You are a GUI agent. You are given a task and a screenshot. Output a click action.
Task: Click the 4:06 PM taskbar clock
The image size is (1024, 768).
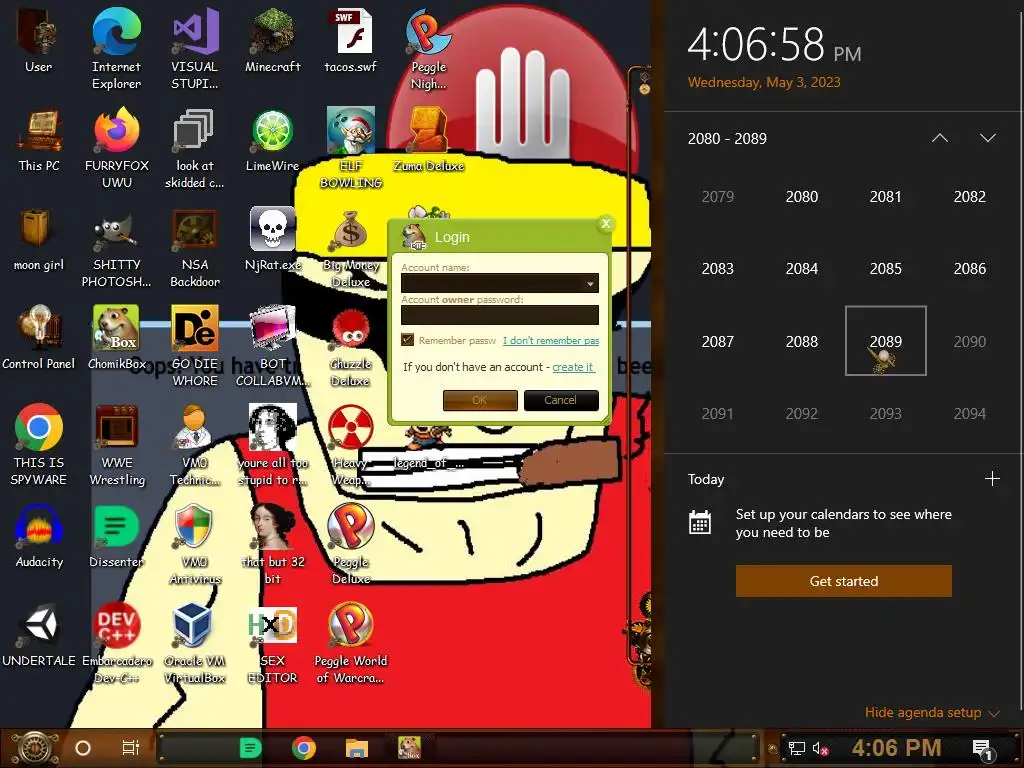(897, 748)
